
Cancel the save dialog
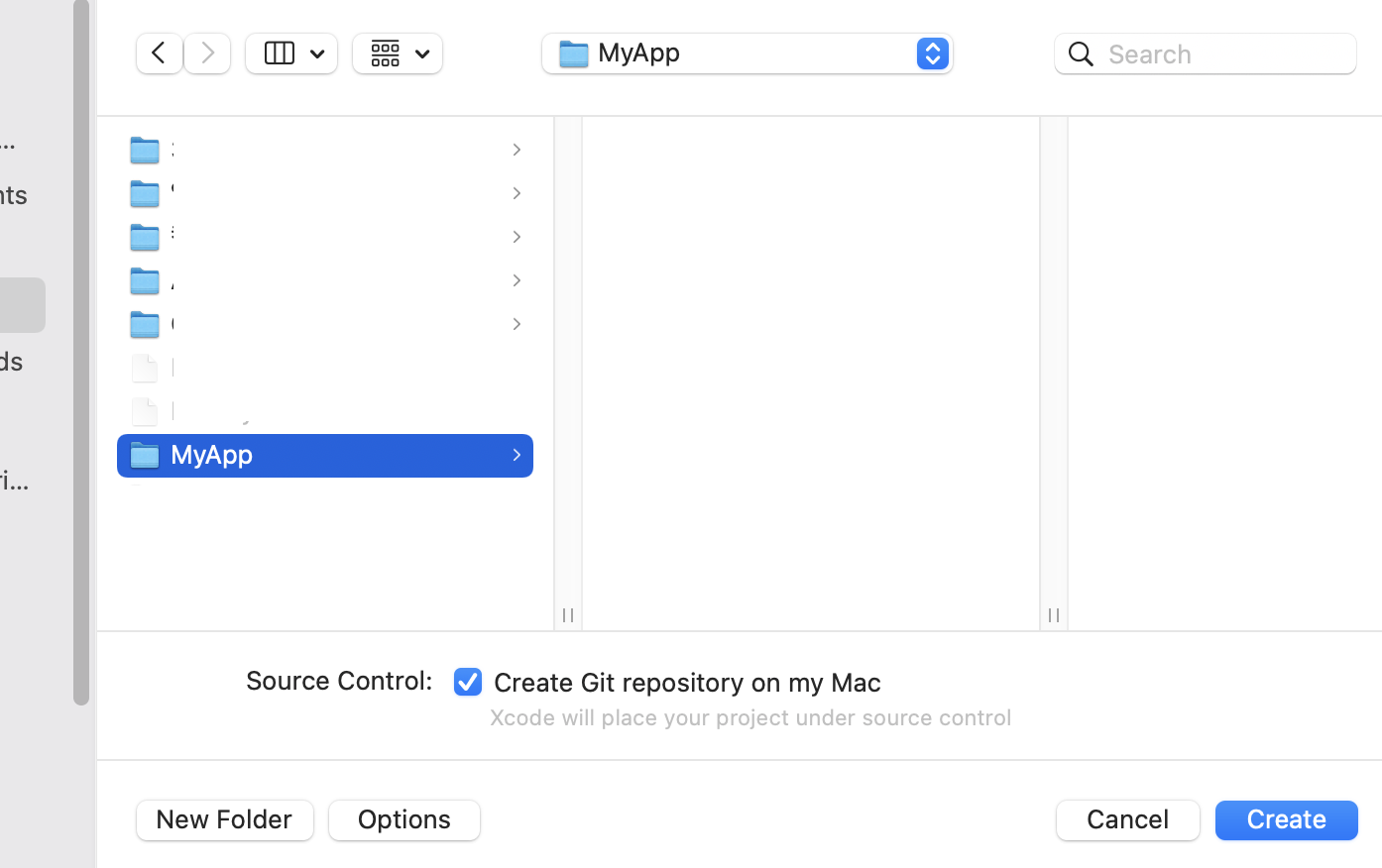tap(1128, 820)
